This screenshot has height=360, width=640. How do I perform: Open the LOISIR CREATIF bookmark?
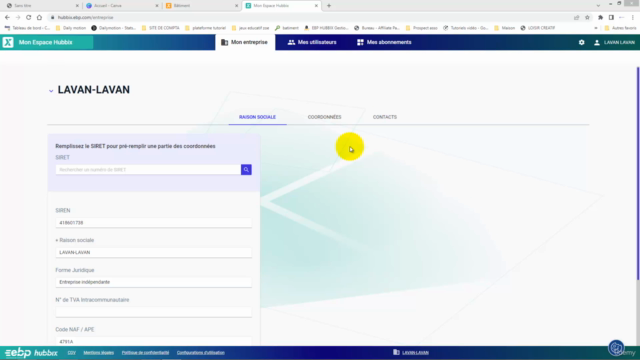[538, 28]
